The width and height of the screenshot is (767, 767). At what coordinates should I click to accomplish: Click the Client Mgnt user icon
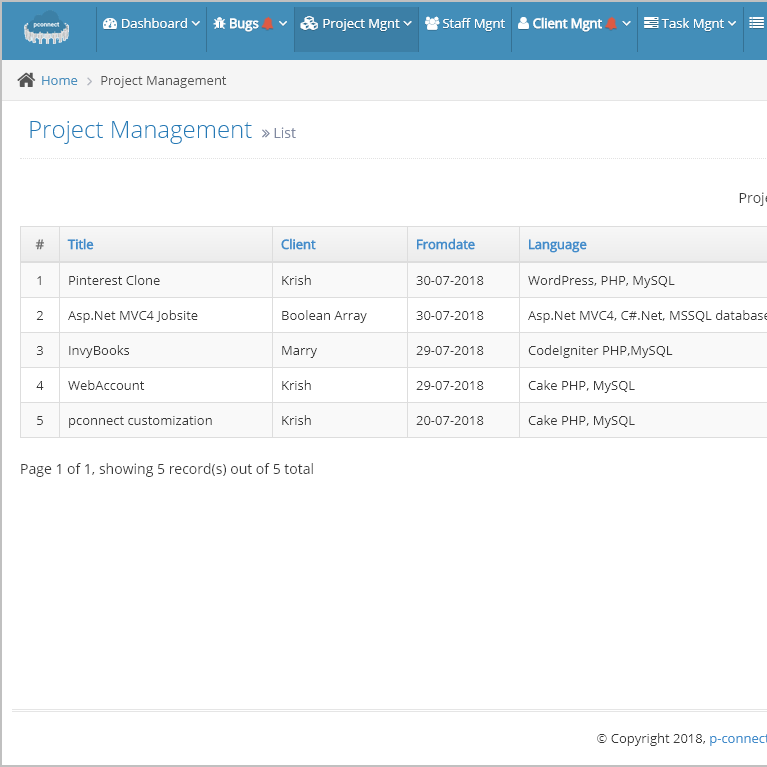[x=523, y=23]
